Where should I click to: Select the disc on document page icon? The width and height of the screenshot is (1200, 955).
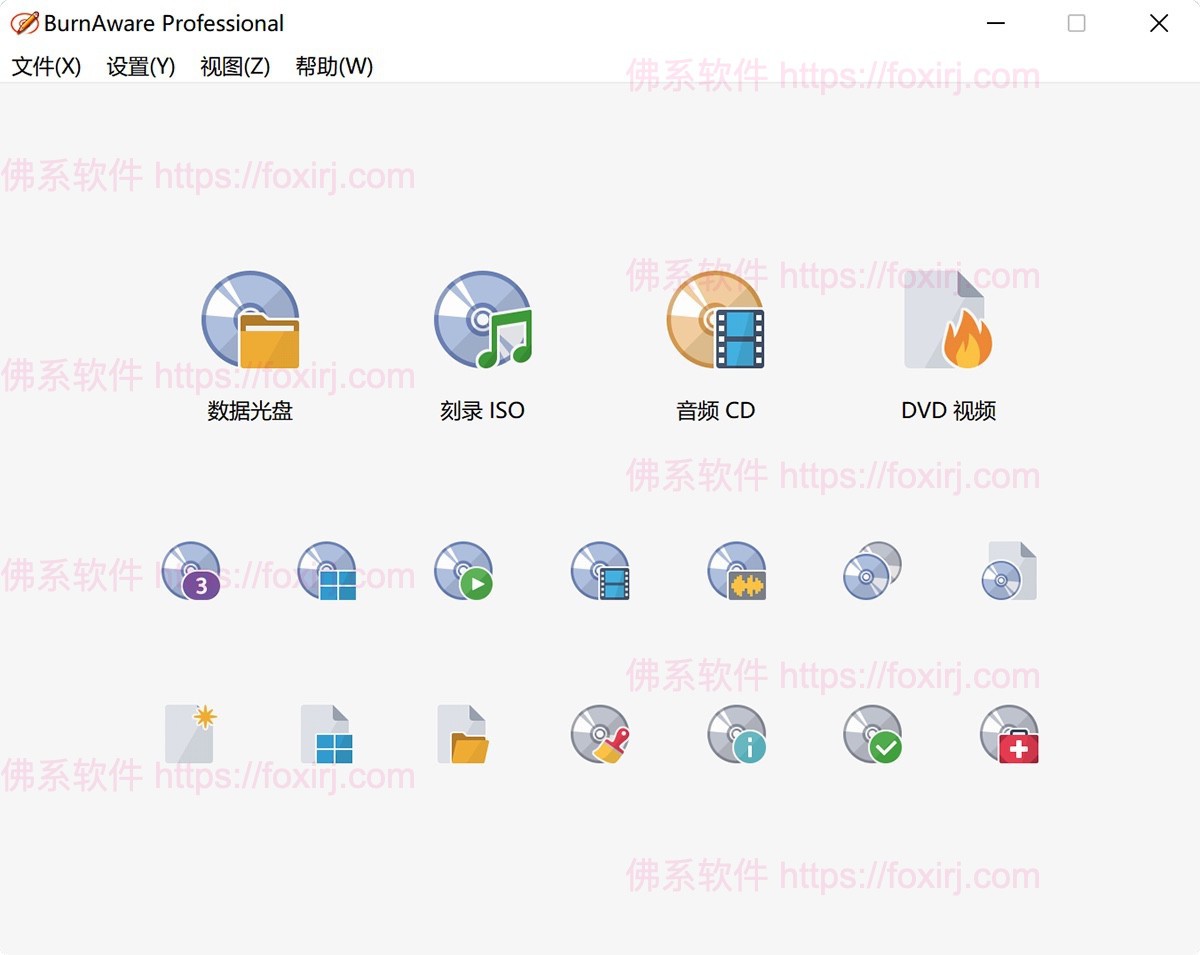[1009, 571]
